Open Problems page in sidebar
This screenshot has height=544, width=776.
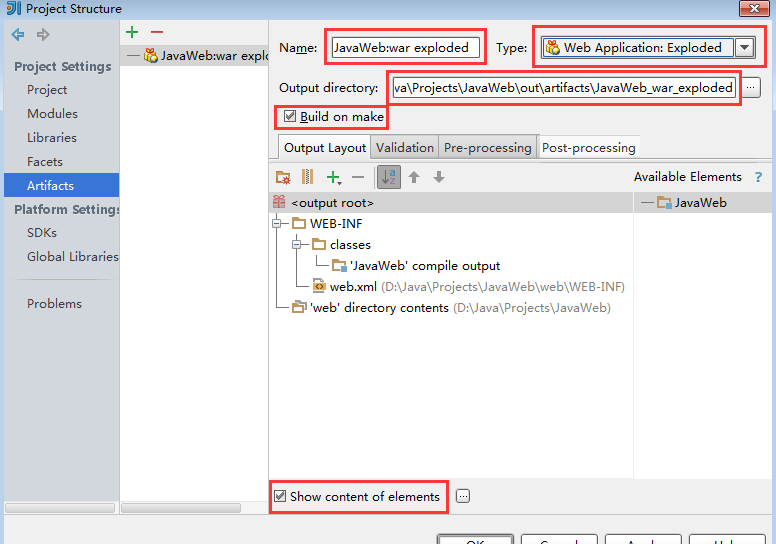[x=54, y=303]
